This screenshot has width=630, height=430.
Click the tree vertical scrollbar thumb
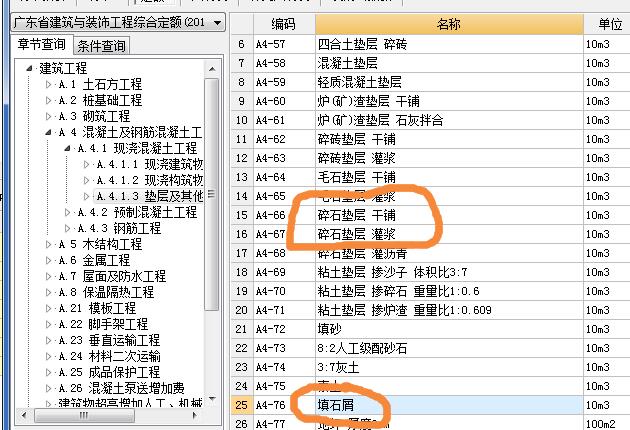point(211,195)
